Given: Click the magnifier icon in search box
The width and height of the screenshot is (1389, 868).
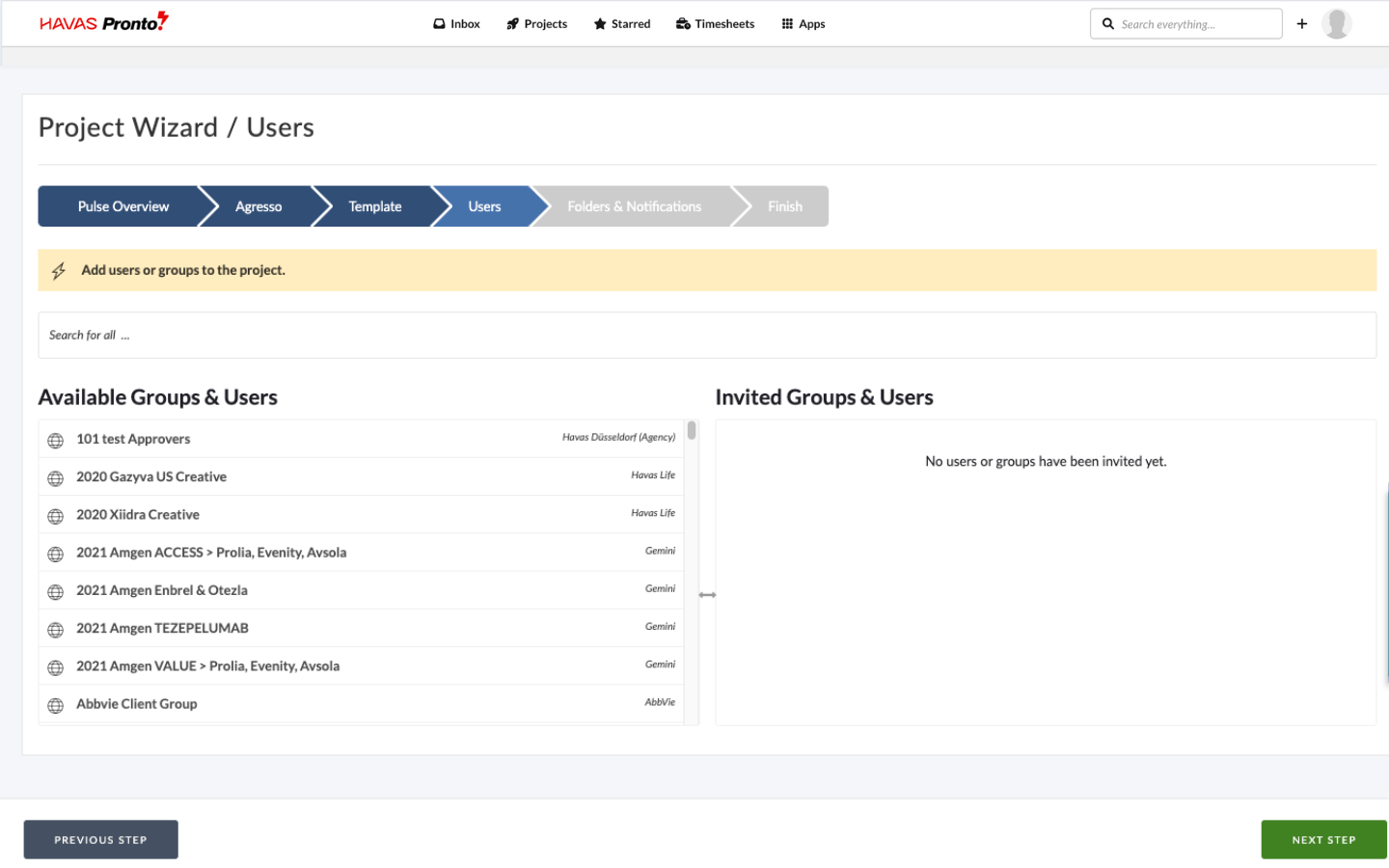Looking at the screenshot, I should 1108,24.
